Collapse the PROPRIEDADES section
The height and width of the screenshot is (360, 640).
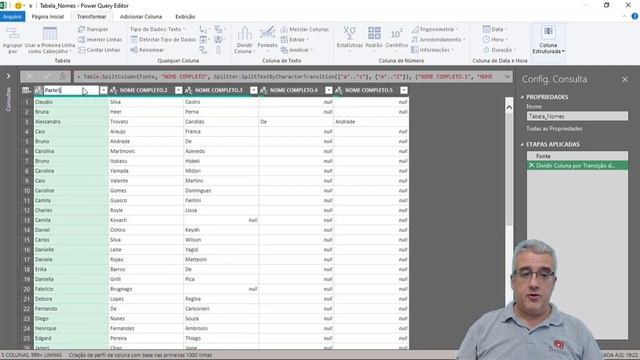click(522, 97)
